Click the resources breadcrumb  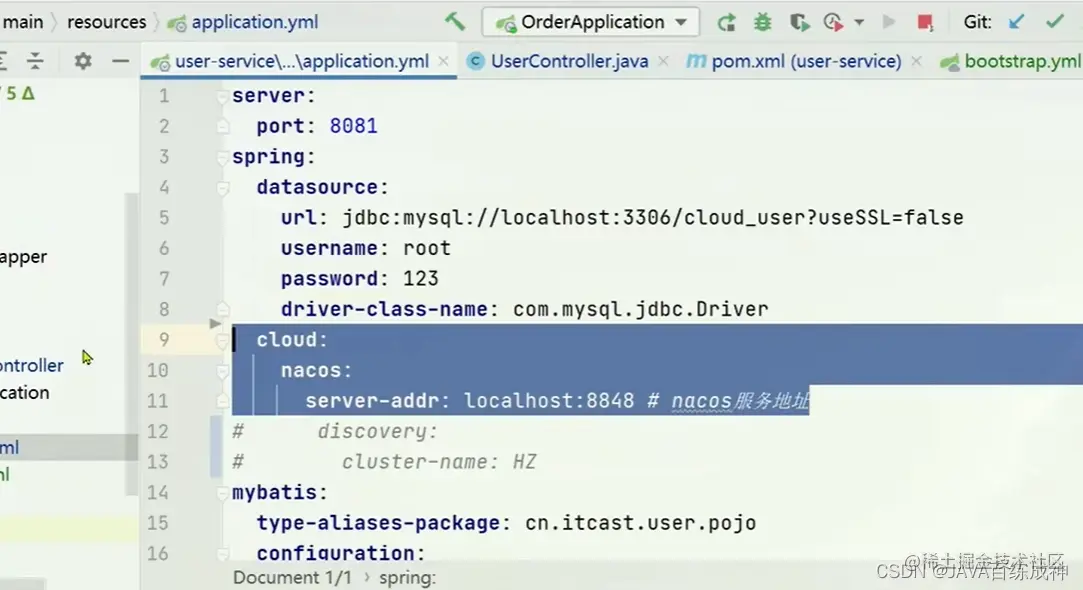coord(106,22)
